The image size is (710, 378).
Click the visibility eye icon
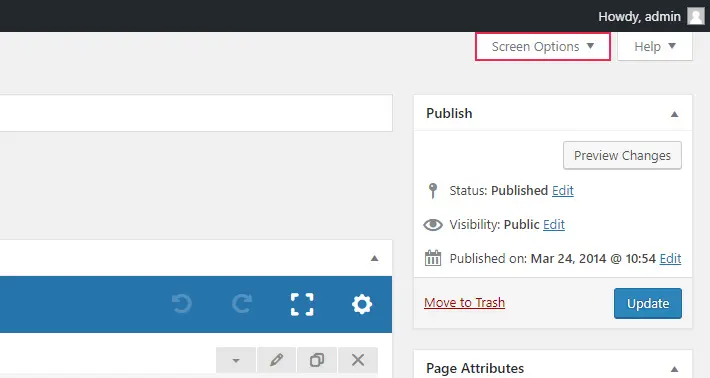[x=433, y=225]
